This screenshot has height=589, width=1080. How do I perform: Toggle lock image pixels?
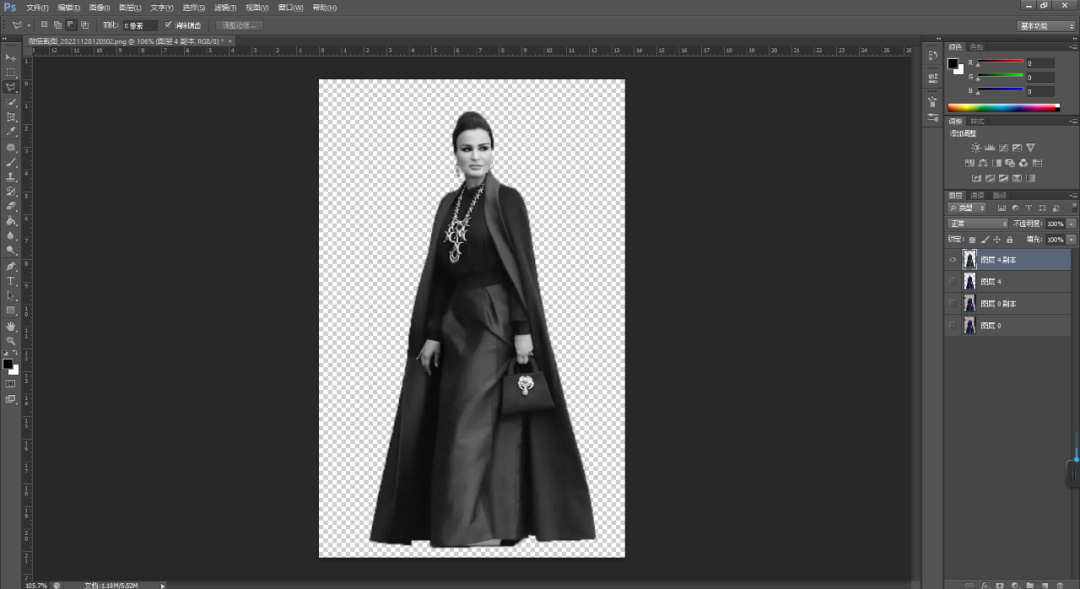[985, 240]
